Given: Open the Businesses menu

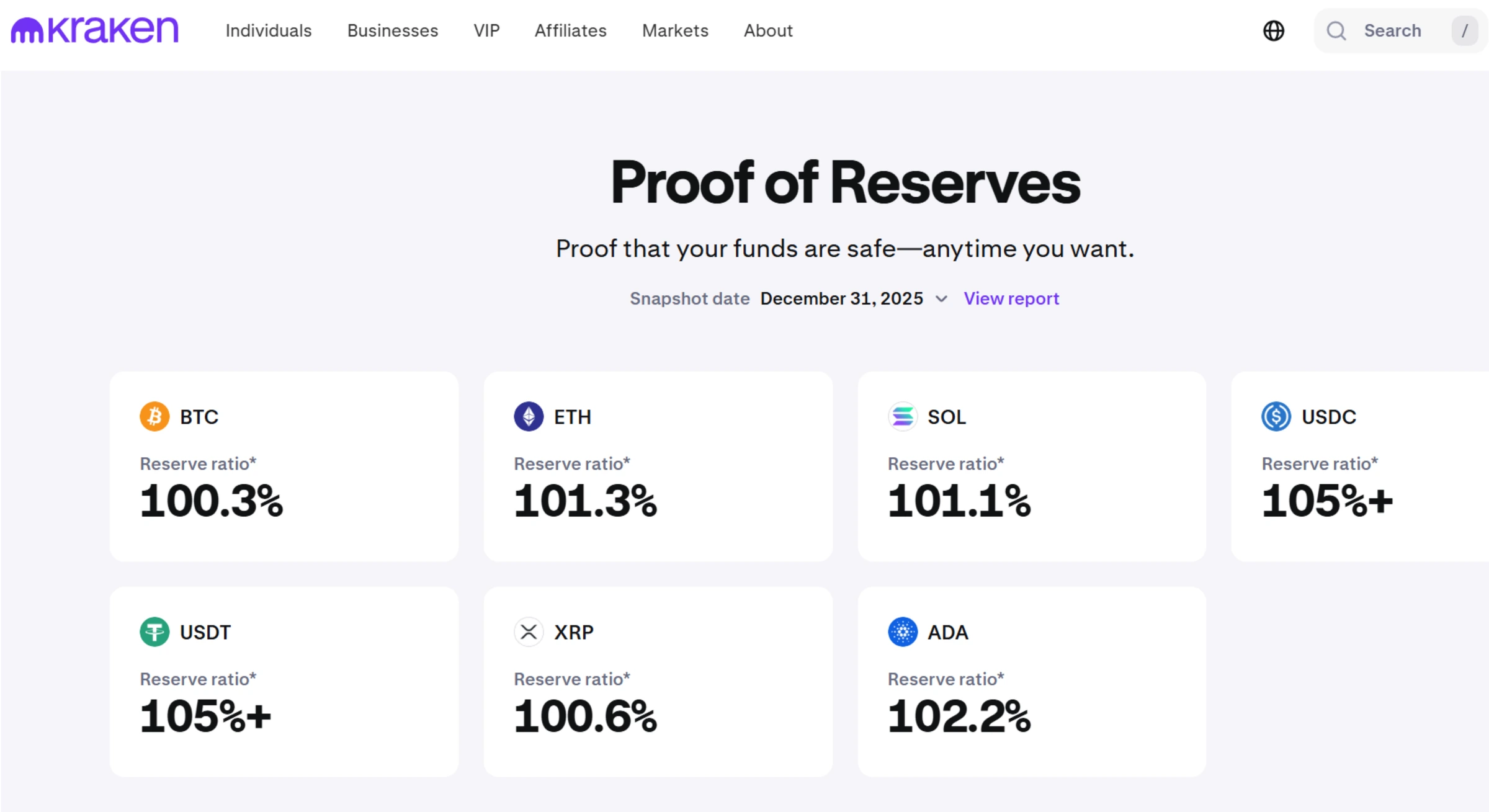Looking at the screenshot, I should click(392, 30).
